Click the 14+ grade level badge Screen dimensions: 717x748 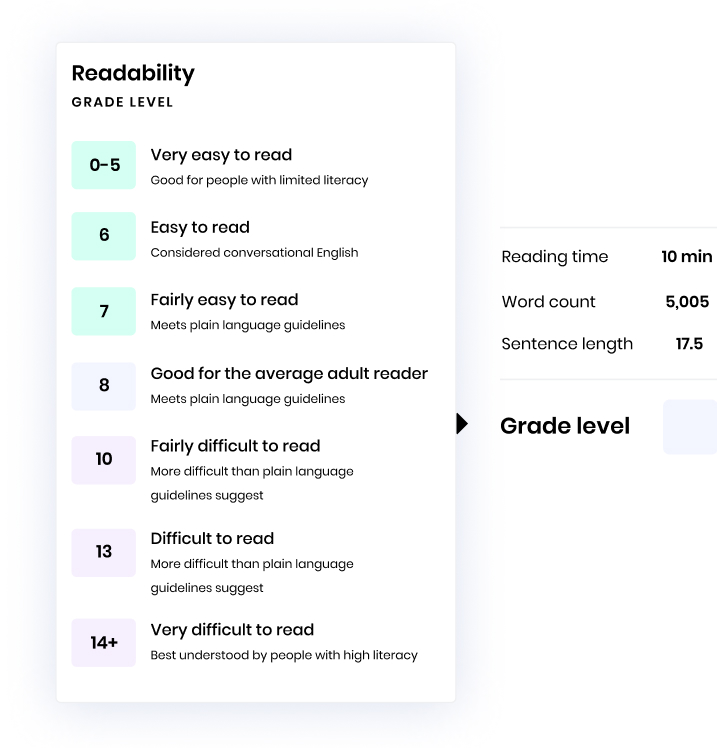click(104, 643)
